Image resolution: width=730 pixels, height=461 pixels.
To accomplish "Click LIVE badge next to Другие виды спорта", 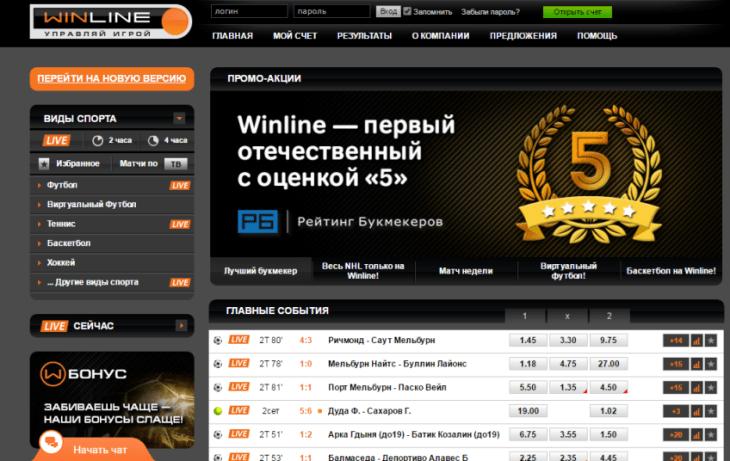I will pos(180,283).
